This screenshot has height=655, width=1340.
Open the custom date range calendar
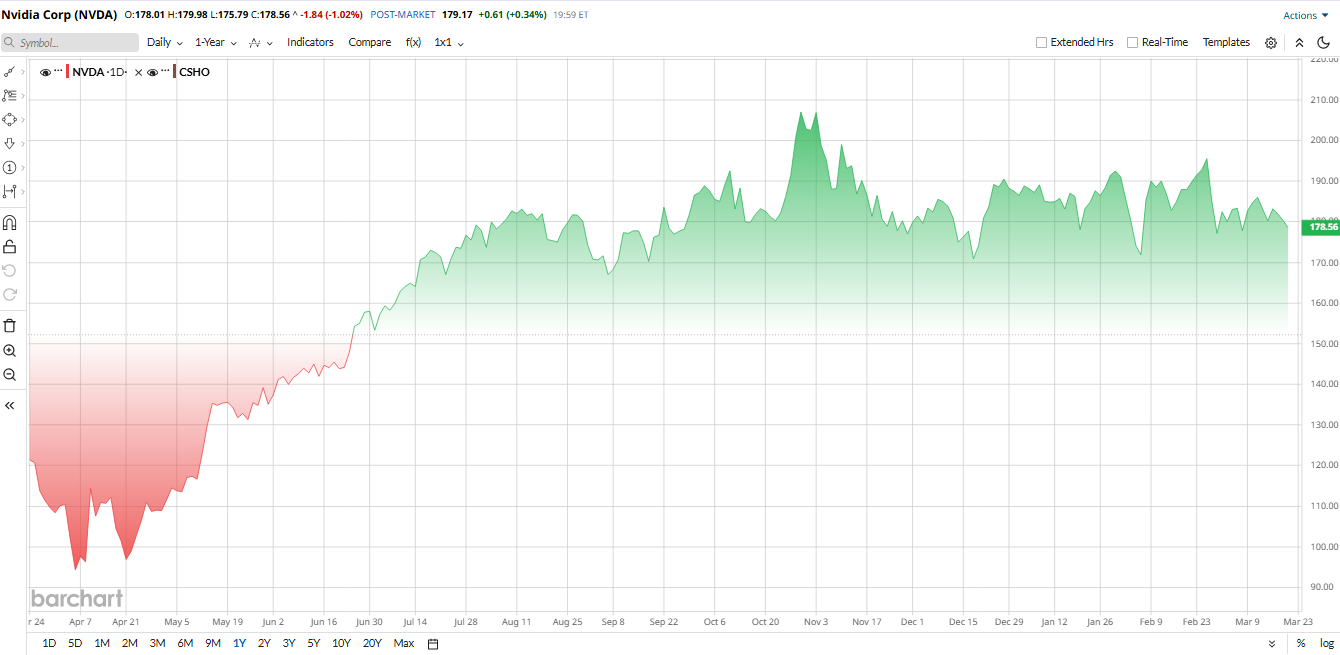(x=433, y=644)
